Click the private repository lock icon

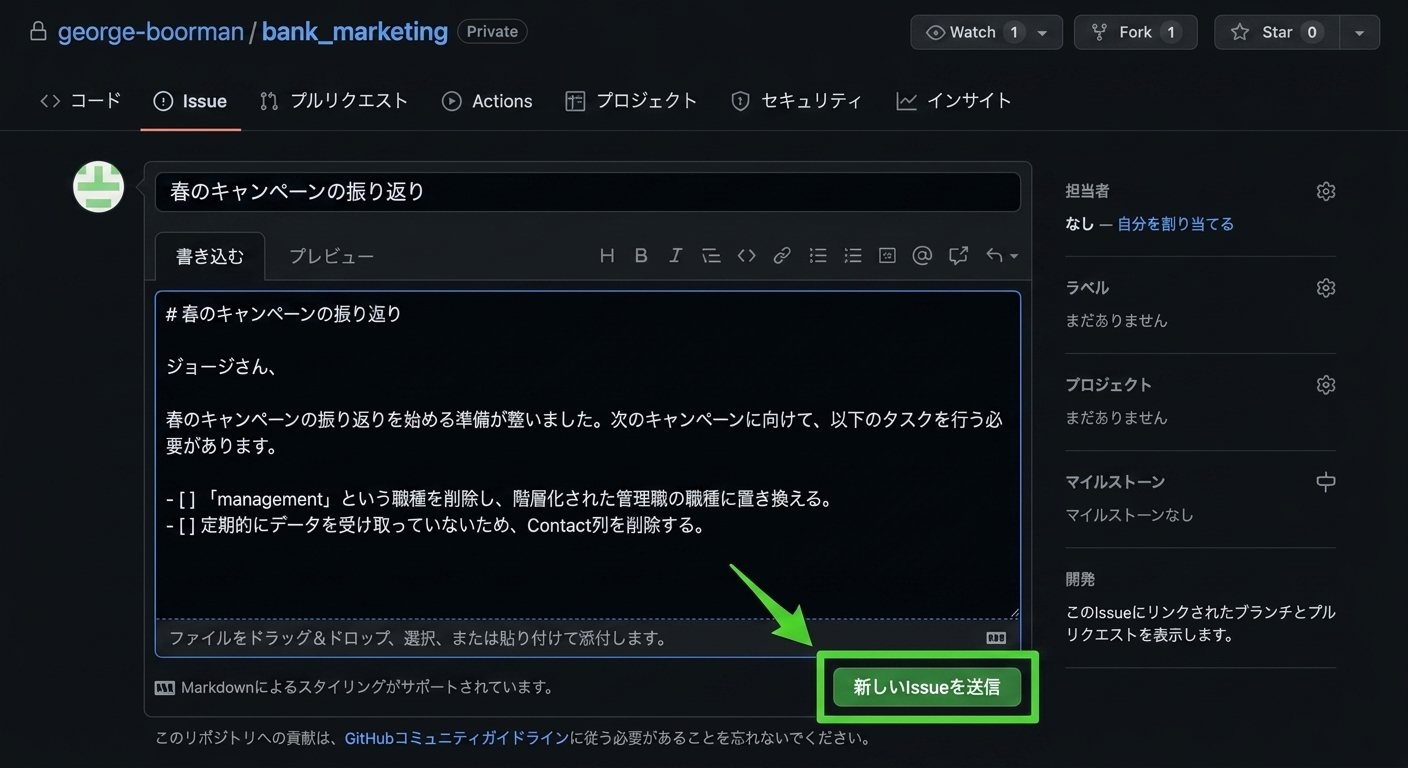tap(38, 32)
